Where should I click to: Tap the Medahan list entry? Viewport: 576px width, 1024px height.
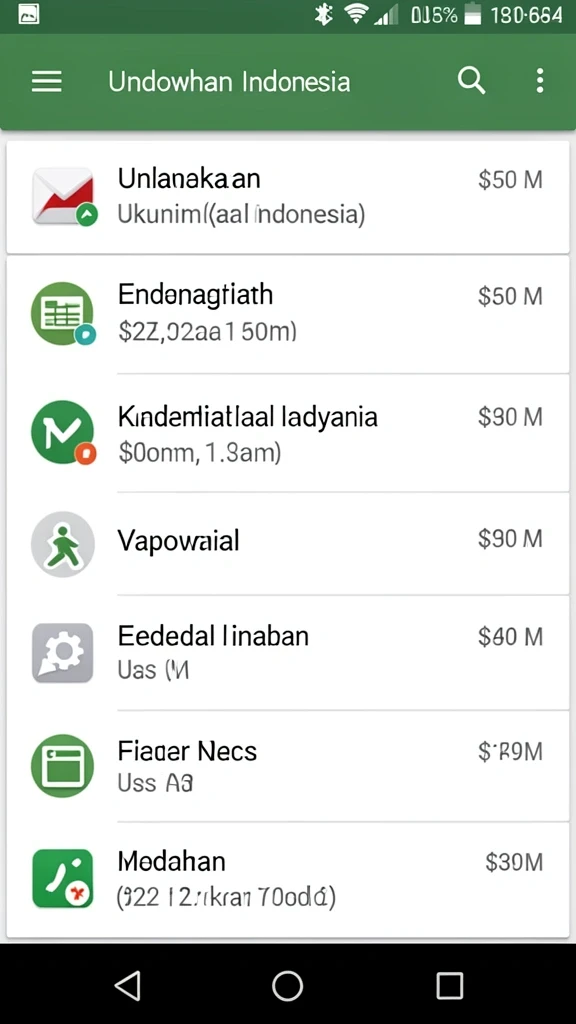(x=288, y=880)
